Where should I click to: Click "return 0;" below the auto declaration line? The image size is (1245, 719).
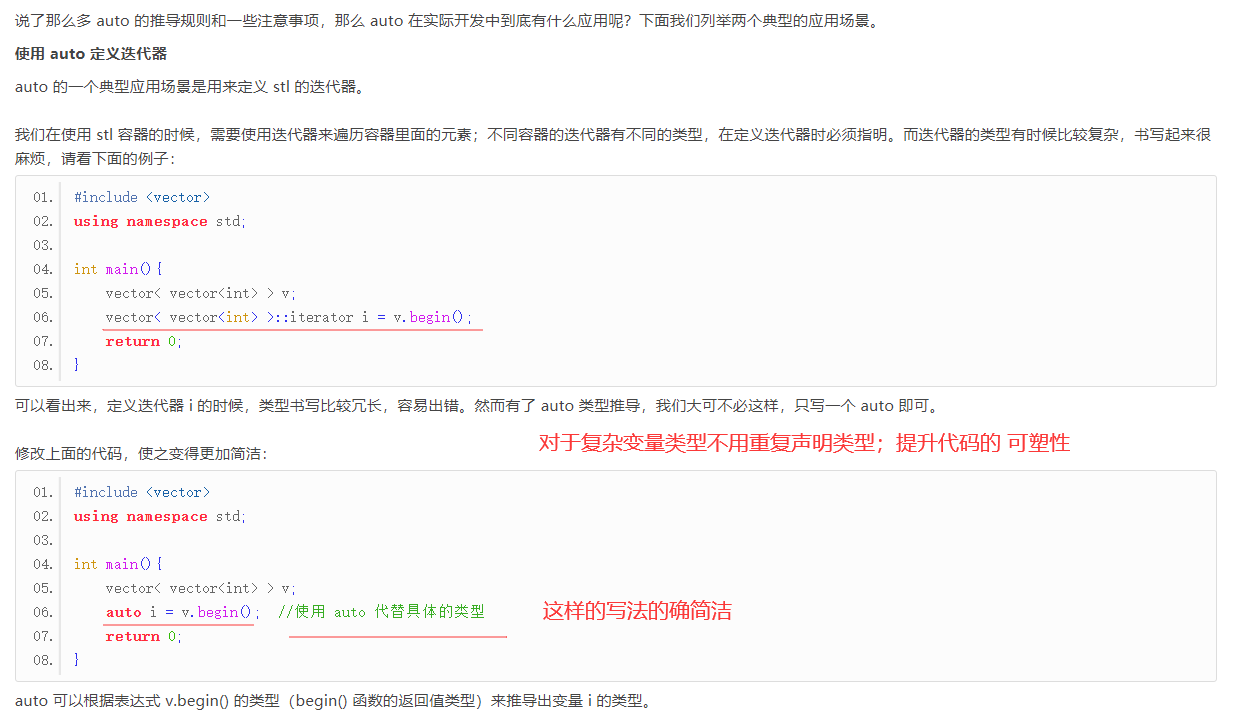pyautogui.click(x=144, y=636)
